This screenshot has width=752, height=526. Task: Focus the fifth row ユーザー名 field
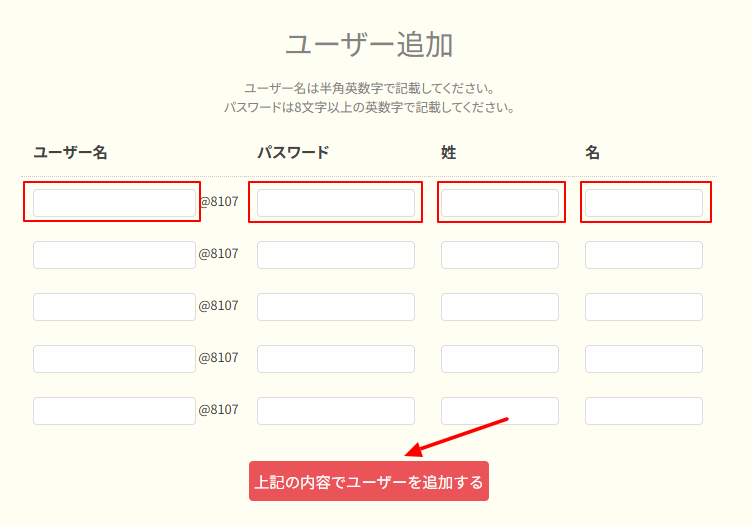coord(114,411)
